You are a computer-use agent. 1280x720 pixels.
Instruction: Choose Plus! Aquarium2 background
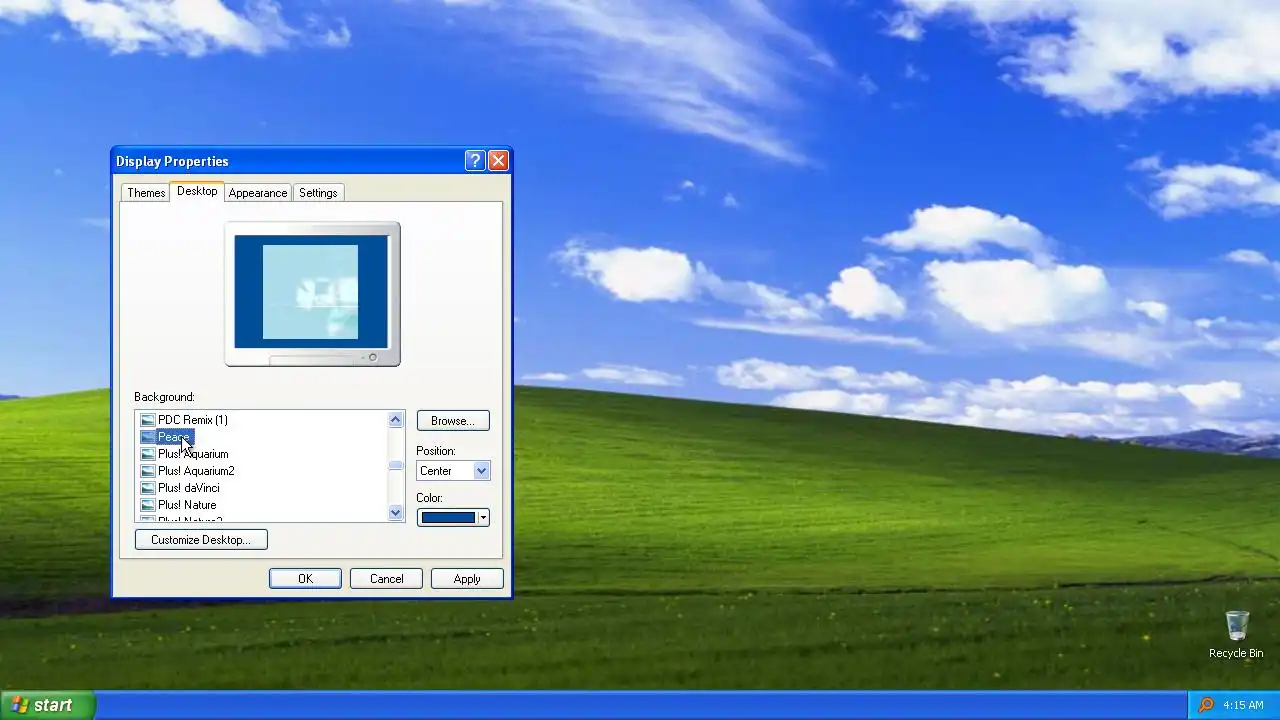[196, 471]
